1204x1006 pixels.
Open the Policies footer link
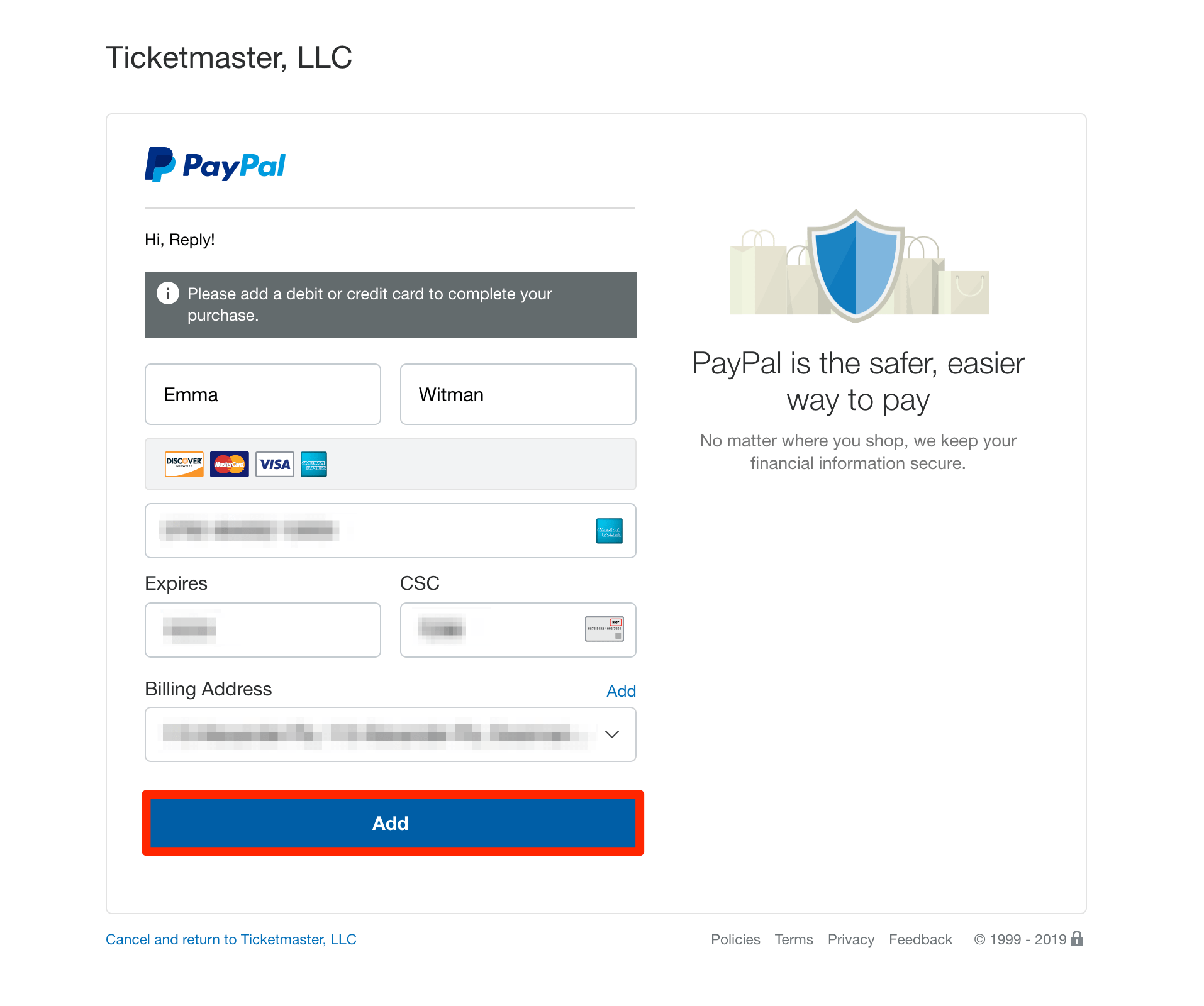(735, 939)
